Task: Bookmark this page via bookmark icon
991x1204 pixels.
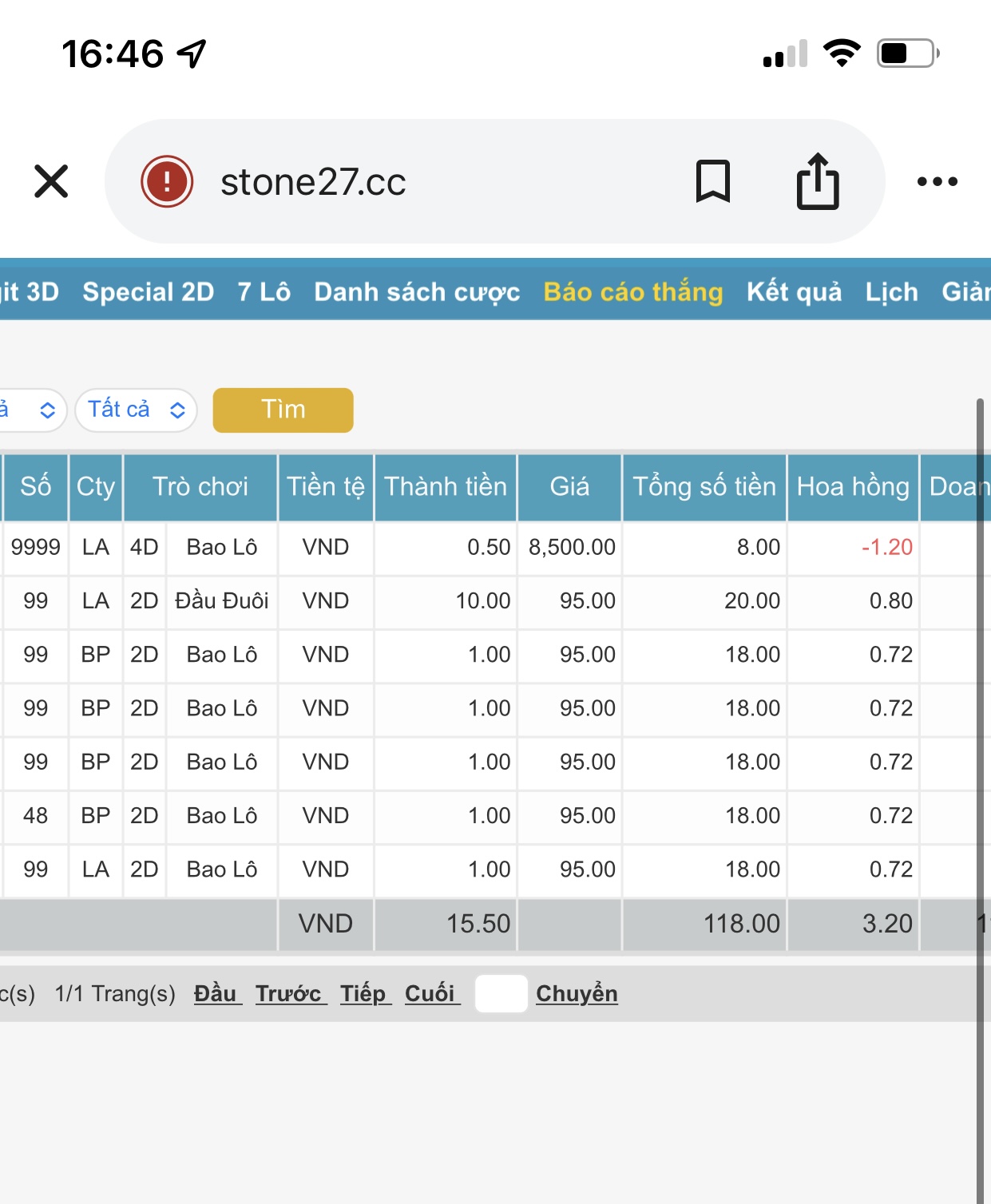Action: click(712, 181)
